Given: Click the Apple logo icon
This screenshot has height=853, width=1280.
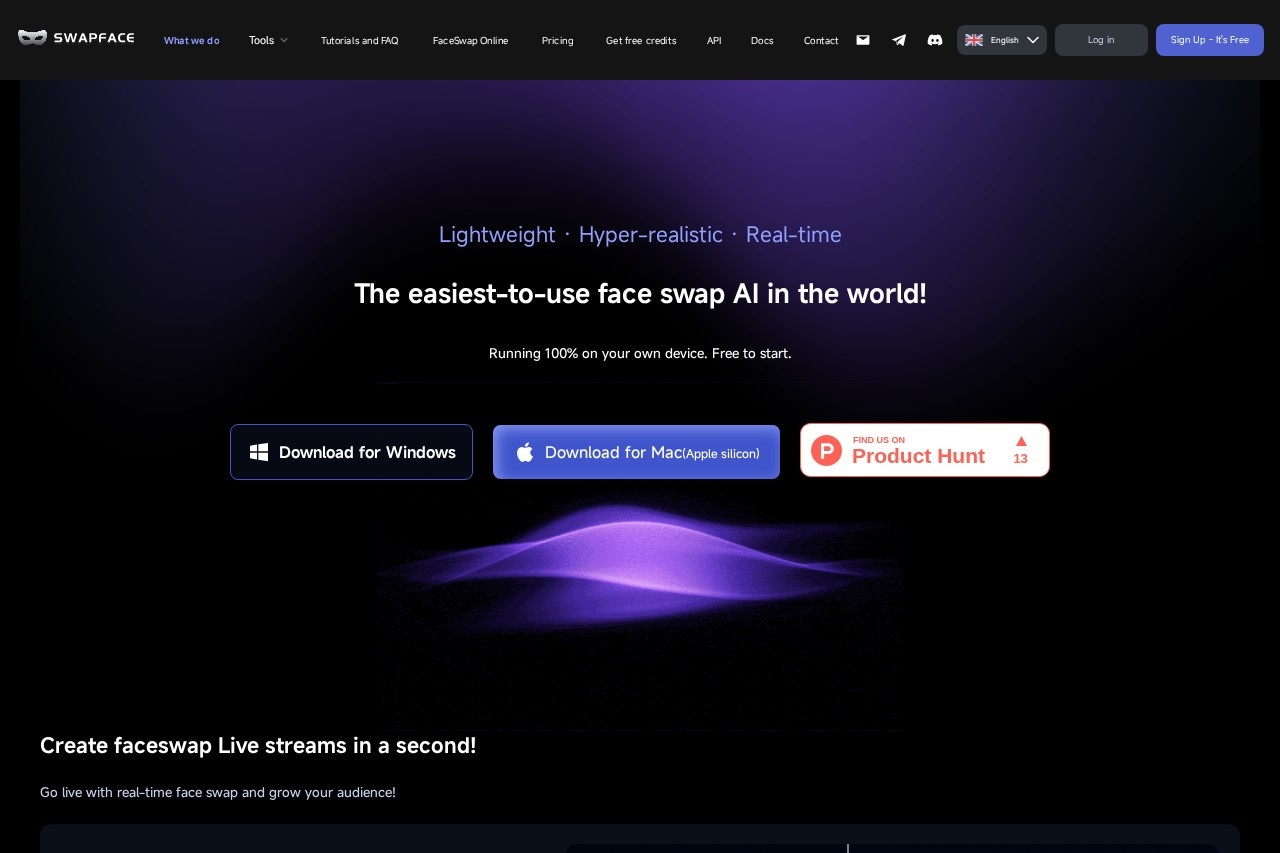Looking at the screenshot, I should pyautogui.click(x=525, y=452).
